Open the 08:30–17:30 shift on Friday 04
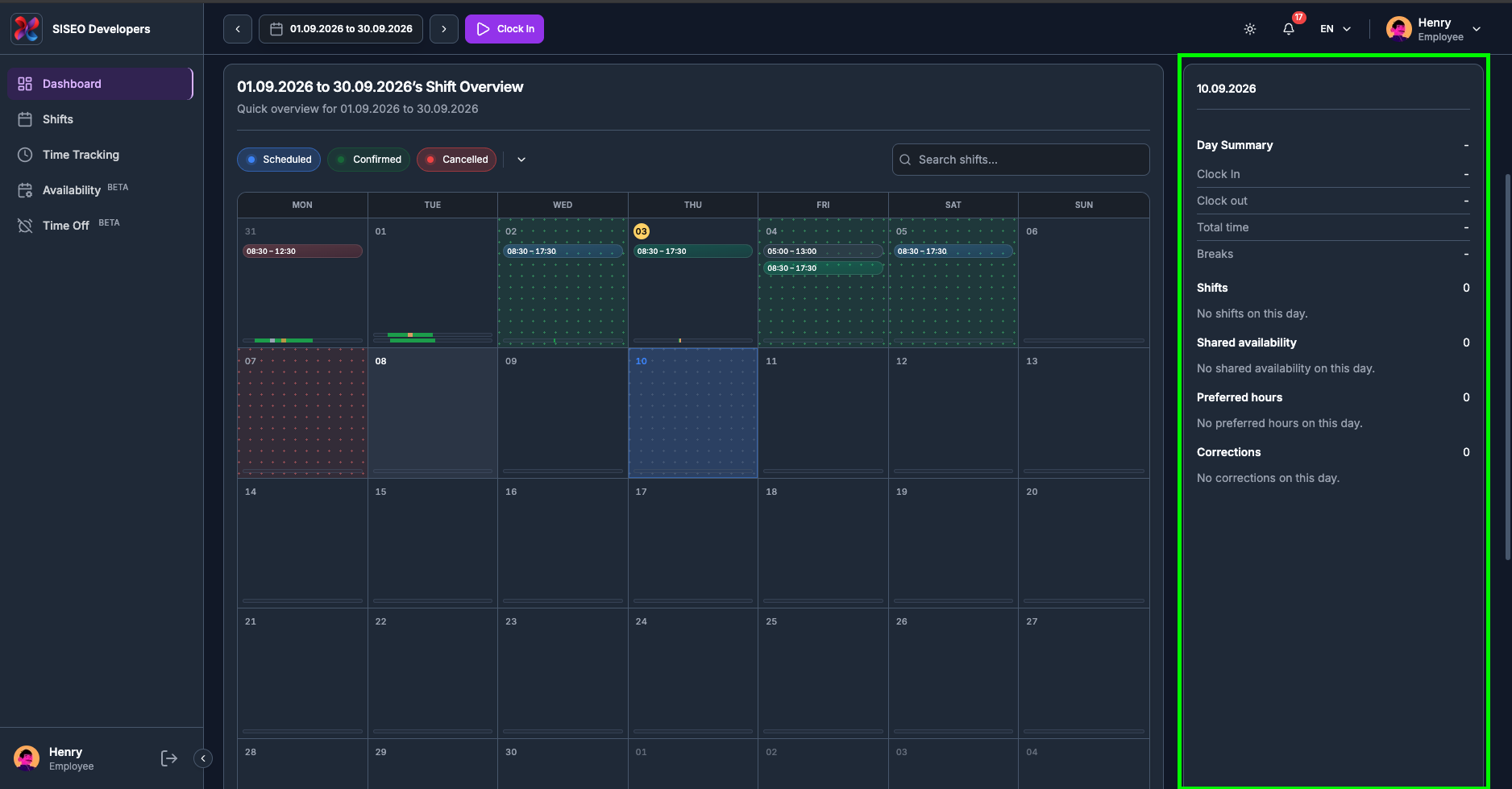Image resolution: width=1512 pixels, height=789 pixels. [823, 268]
